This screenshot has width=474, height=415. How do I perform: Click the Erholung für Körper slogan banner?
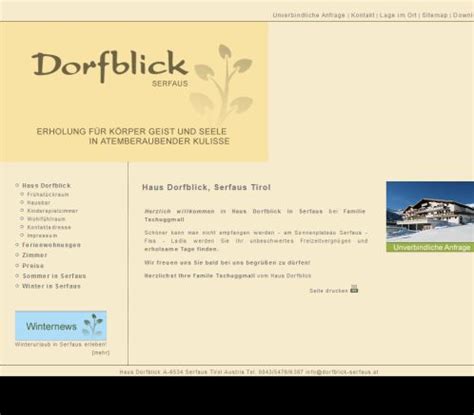tap(133, 136)
